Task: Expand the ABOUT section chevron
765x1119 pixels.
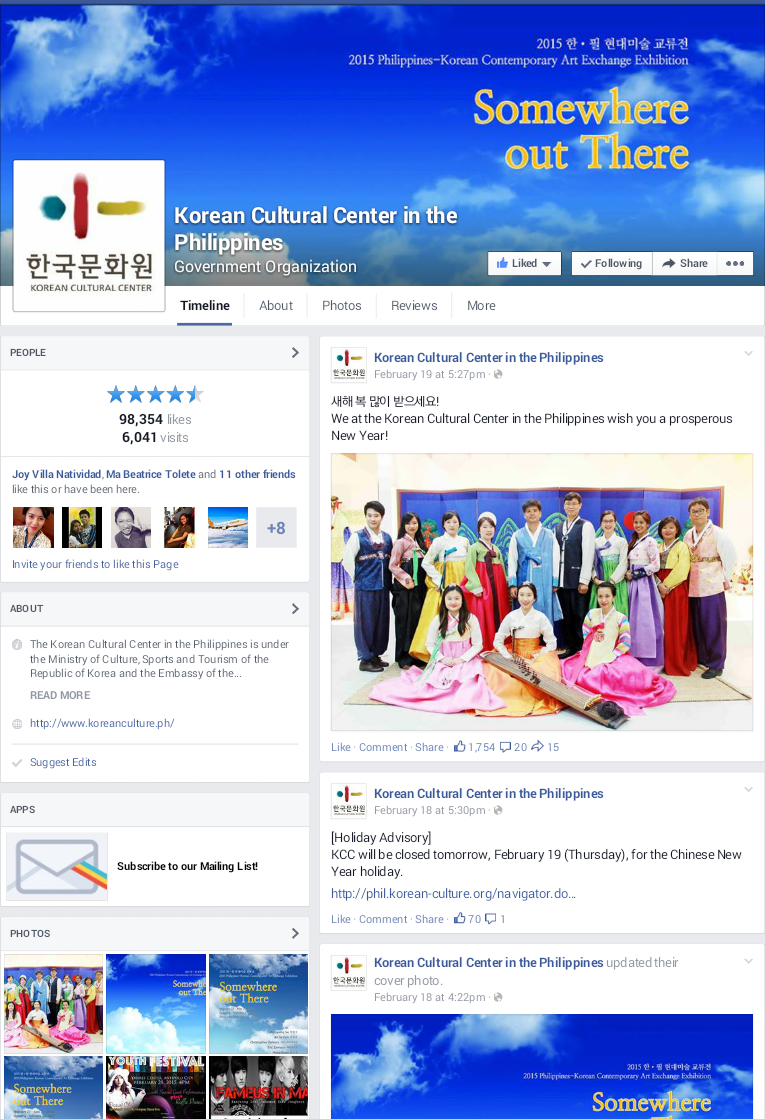Action: click(x=295, y=609)
